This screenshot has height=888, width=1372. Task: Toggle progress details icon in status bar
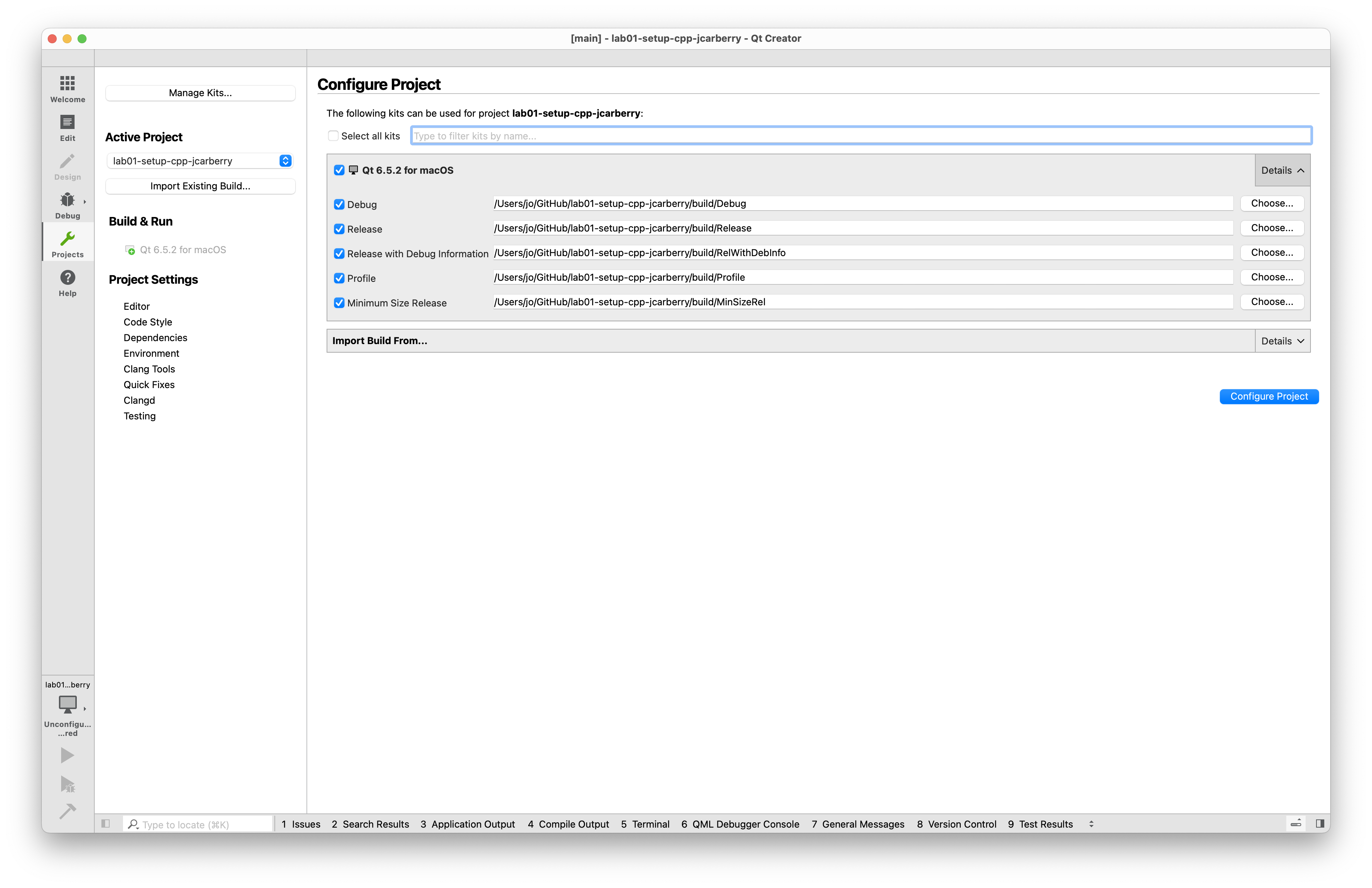[x=1296, y=824]
